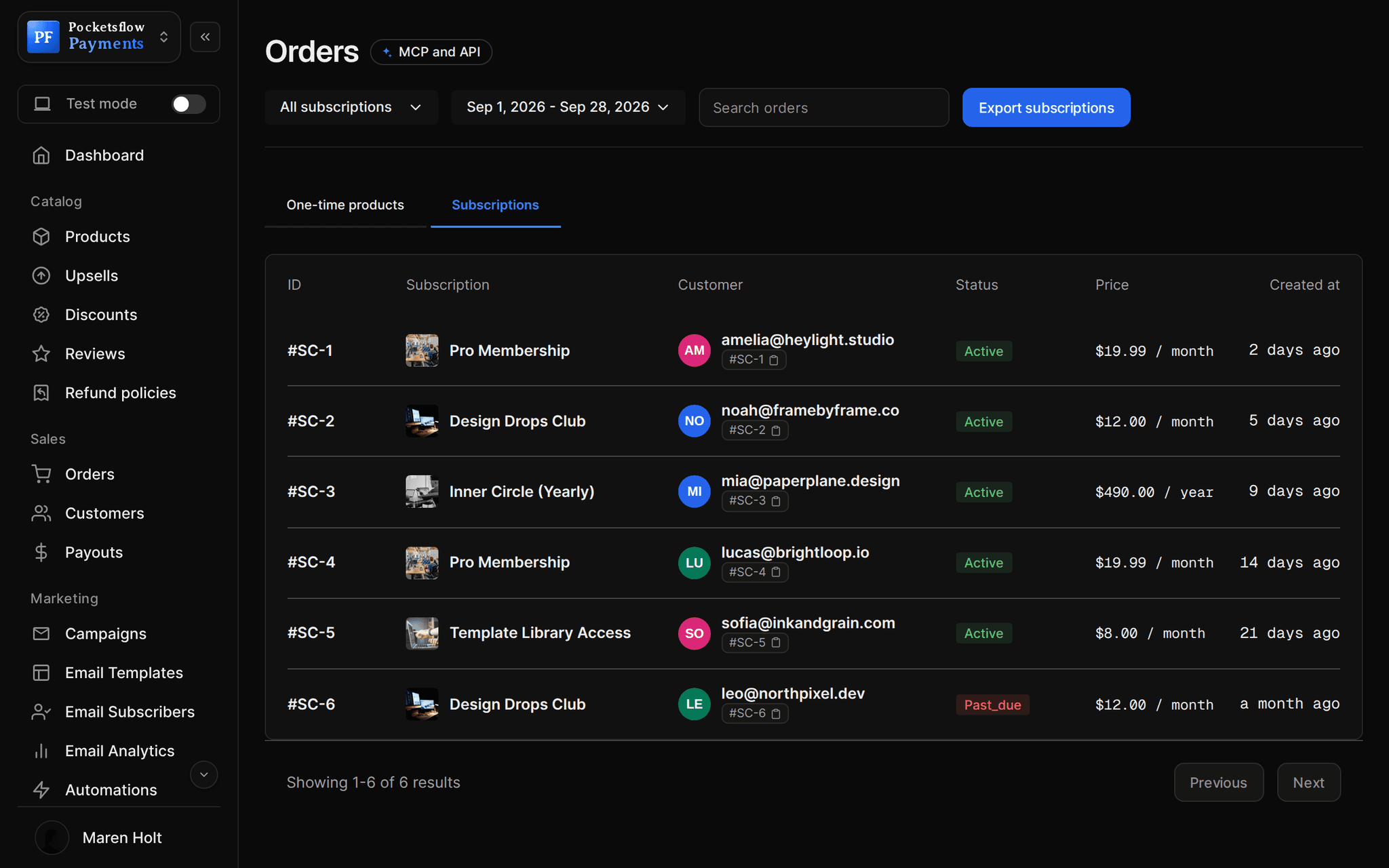Viewport: 1389px width, 868px height.
Task: Click the amelia@heylight.studio customer email
Action: (x=807, y=340)
